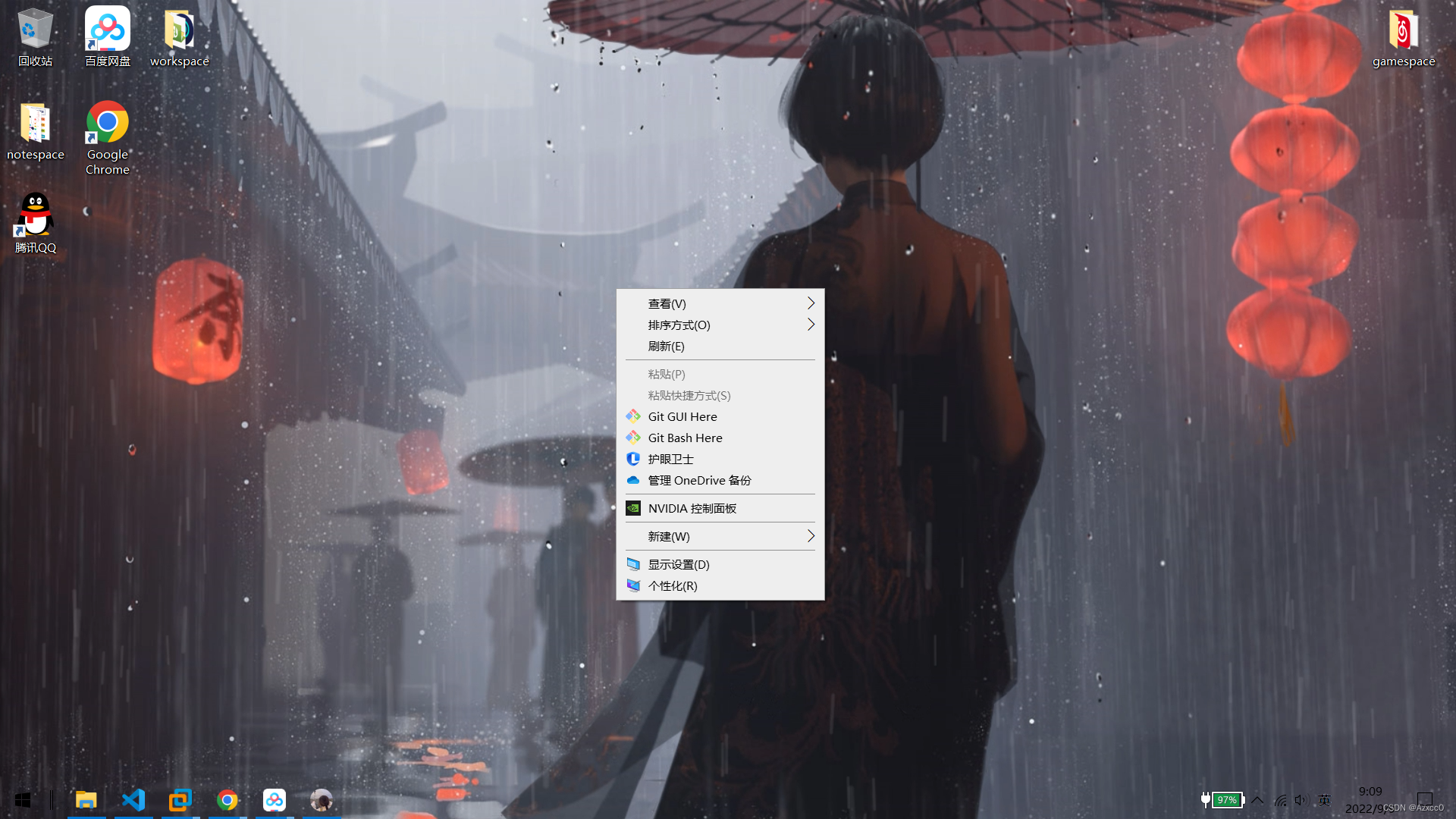Switch to Chrome in the taskbar
Image resolution: width=1456 pixels, height=819 pixels.
coord(227,800)
